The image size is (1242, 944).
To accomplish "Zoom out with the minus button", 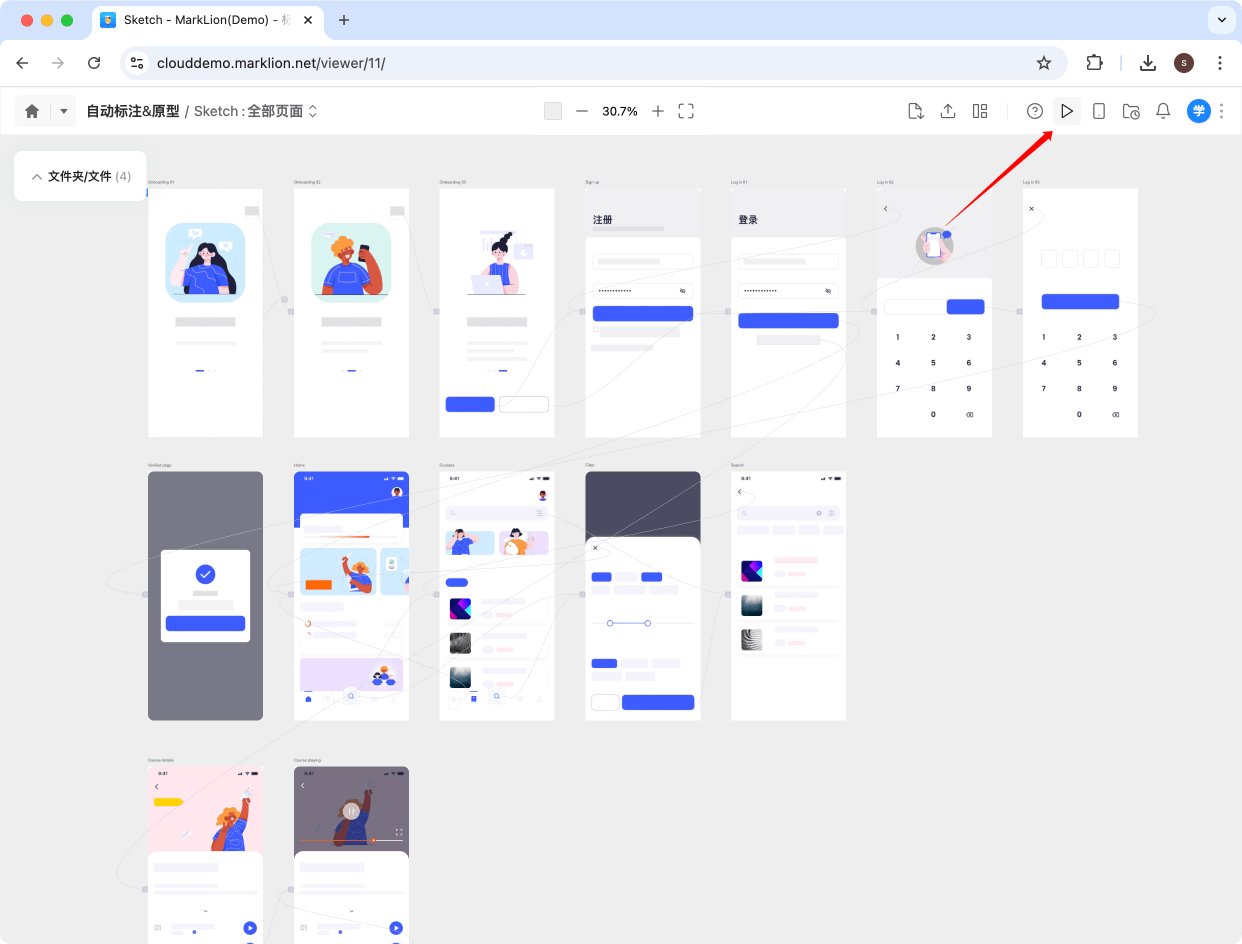I will (x=582, y=111).
